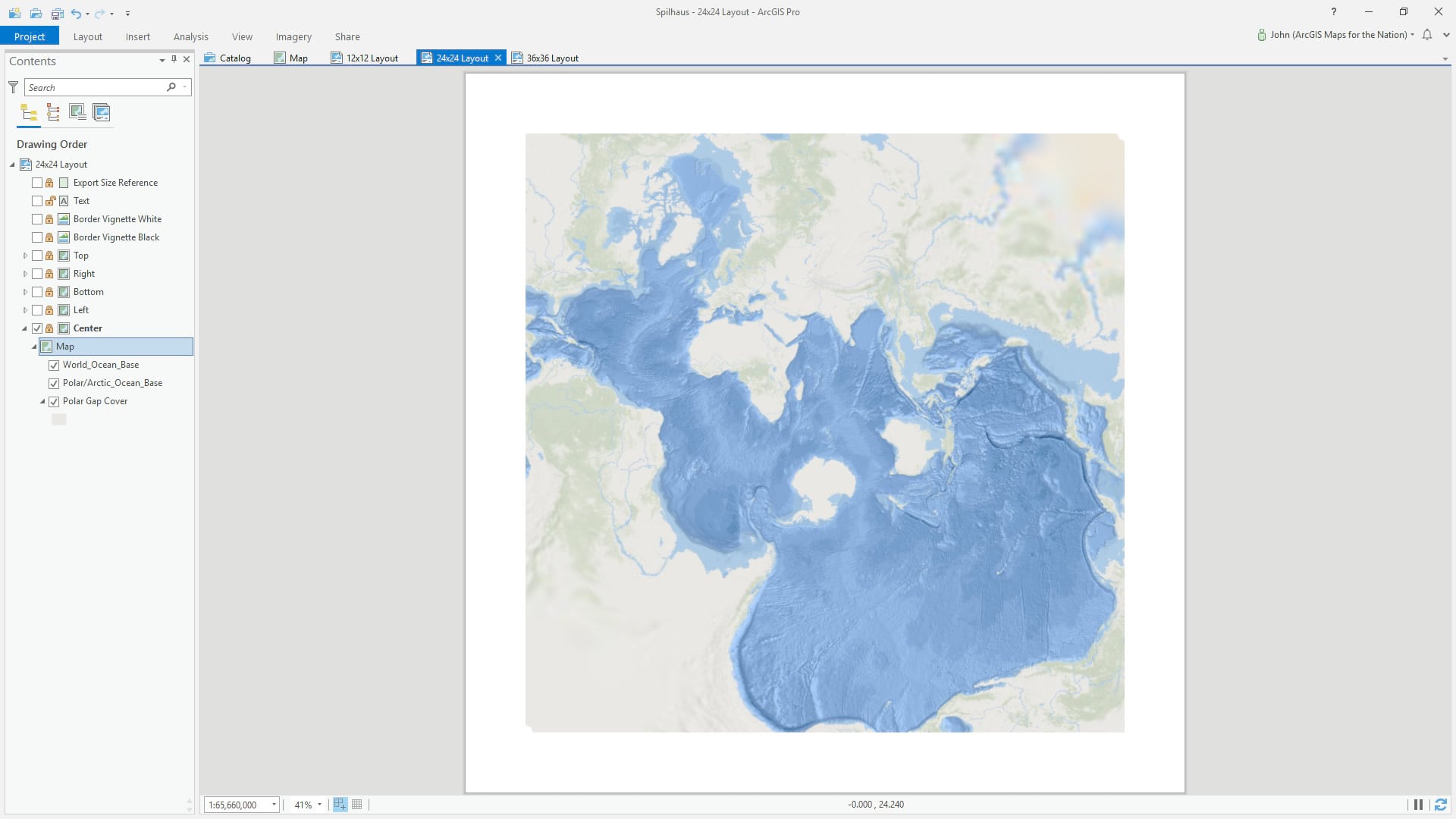Uncheck the World_Ocean_Base layer

pyautogui.click(x=54, y=365)
